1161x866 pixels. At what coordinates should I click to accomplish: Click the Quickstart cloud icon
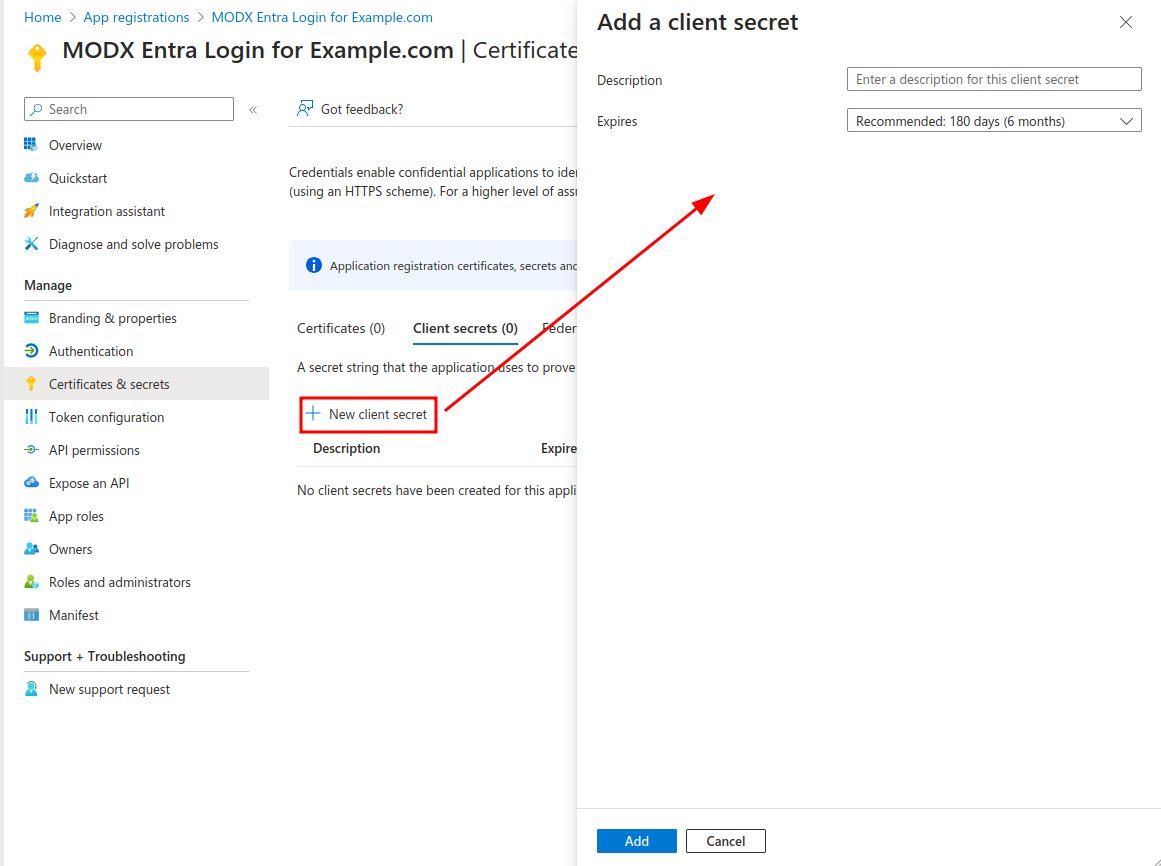[x=31, y=178]
